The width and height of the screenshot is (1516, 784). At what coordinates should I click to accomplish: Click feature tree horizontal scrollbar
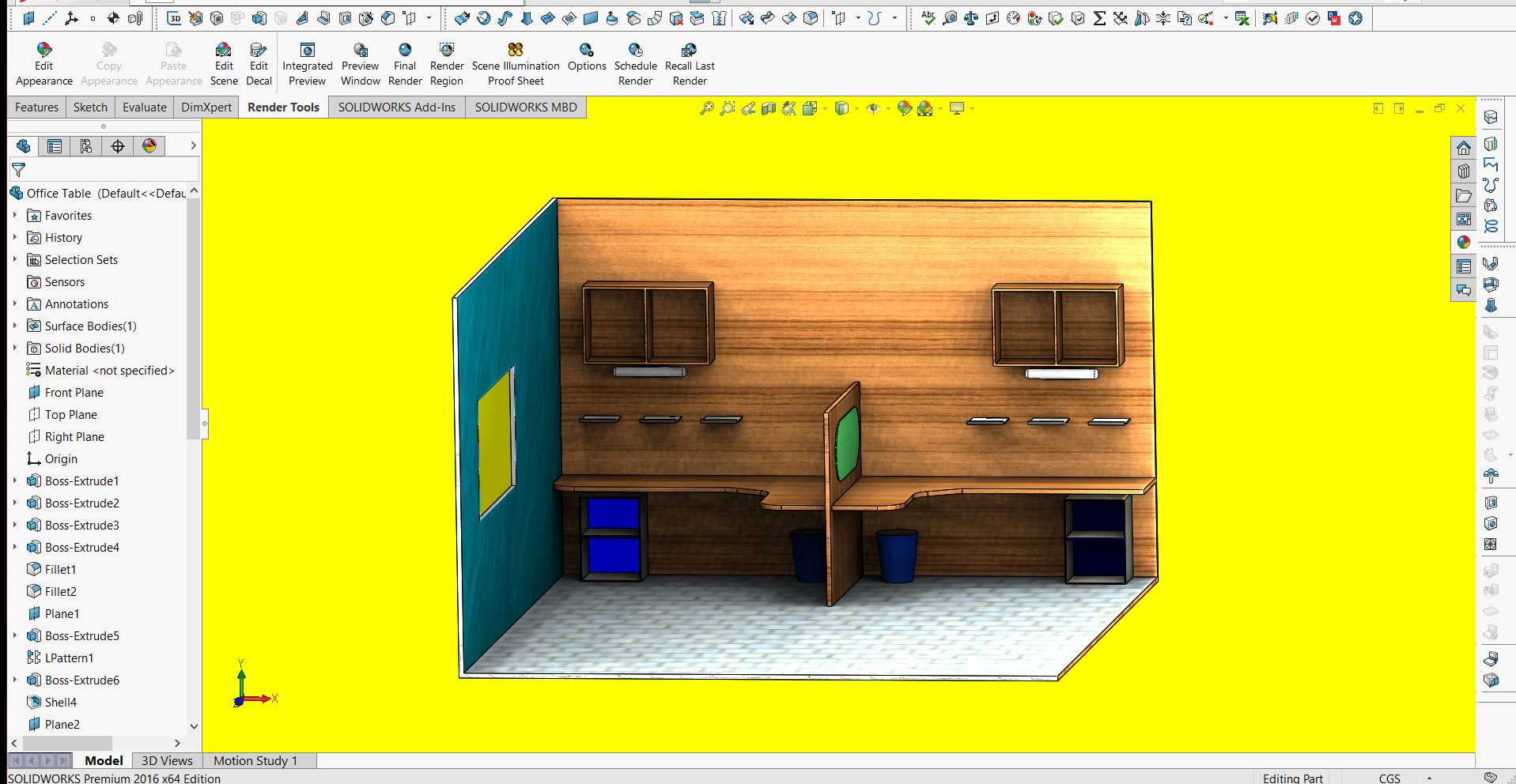coord(67,743)
